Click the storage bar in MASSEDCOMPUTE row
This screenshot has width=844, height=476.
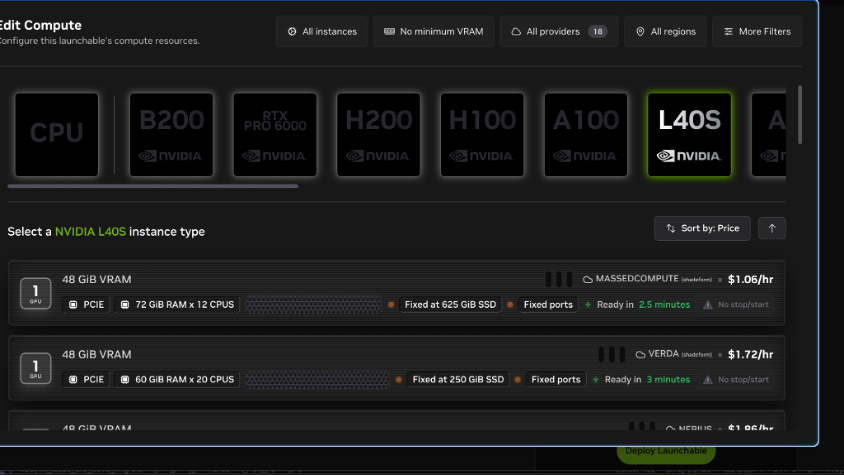click(313, 304)
